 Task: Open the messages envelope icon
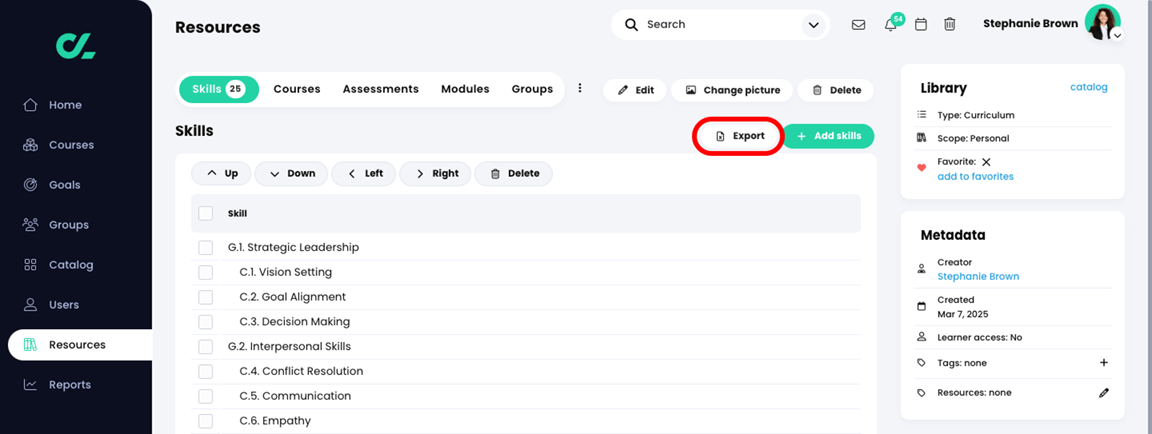coord(858,24)
